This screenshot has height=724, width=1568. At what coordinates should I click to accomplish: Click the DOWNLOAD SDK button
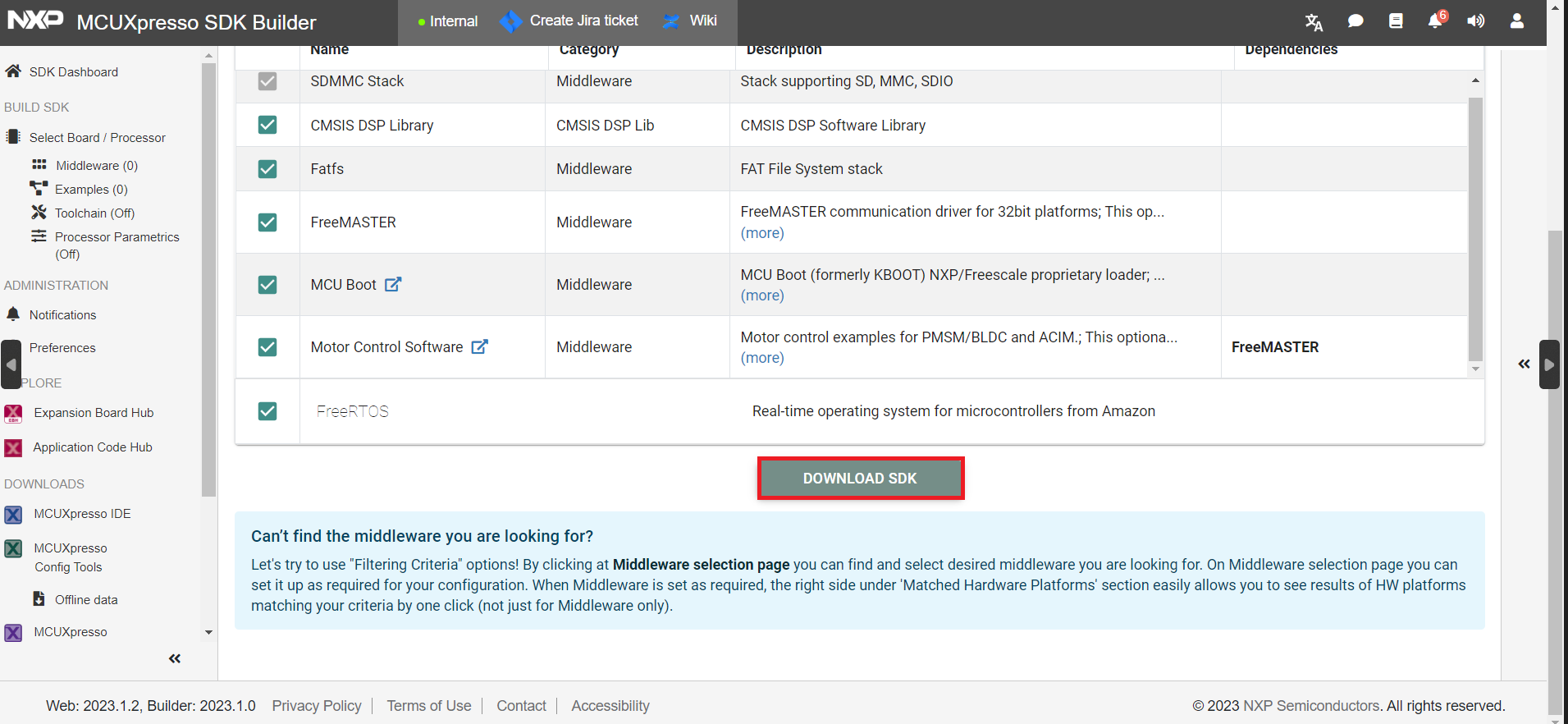coord(860,479)
